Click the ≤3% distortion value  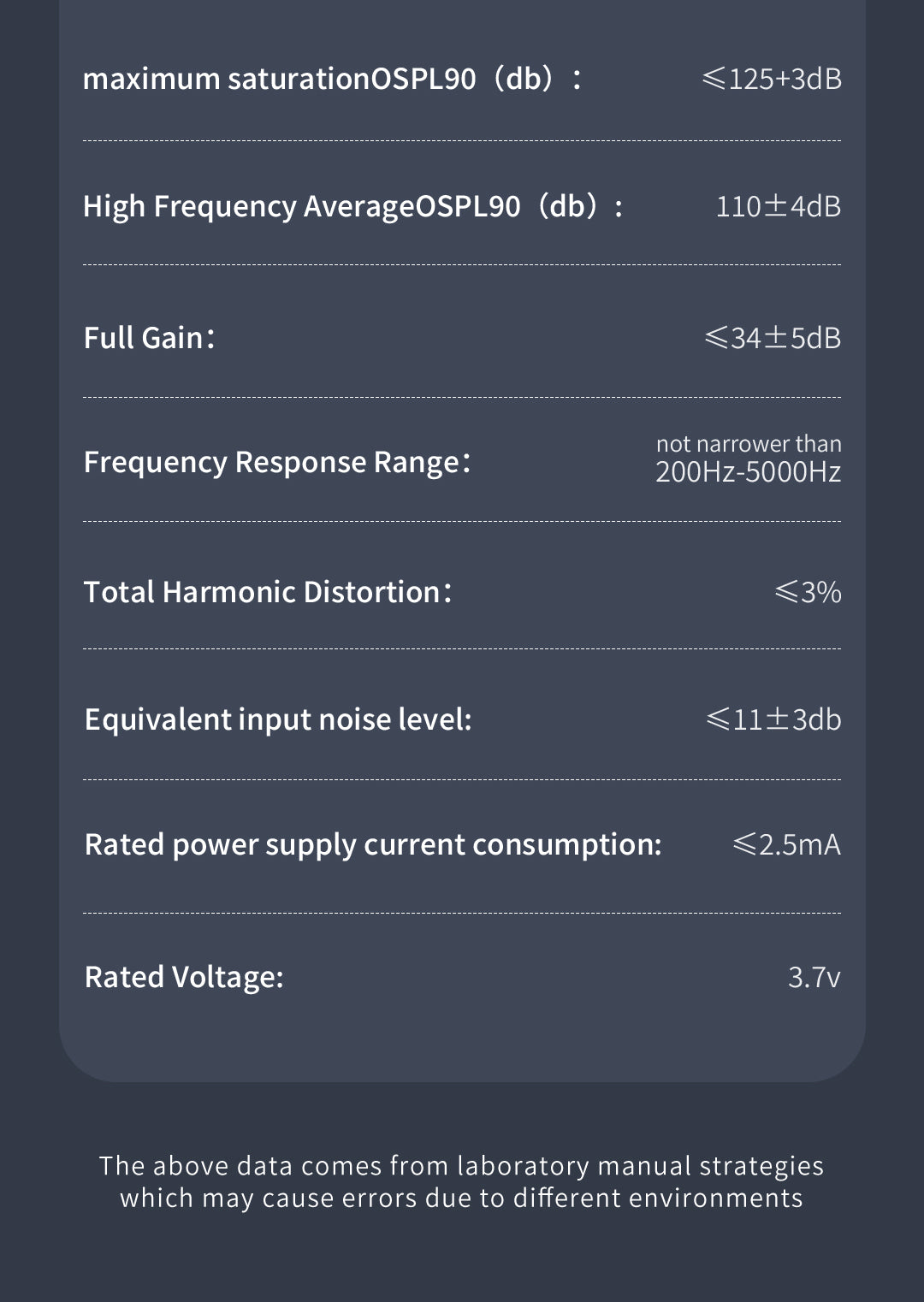(x=808, y=592)
